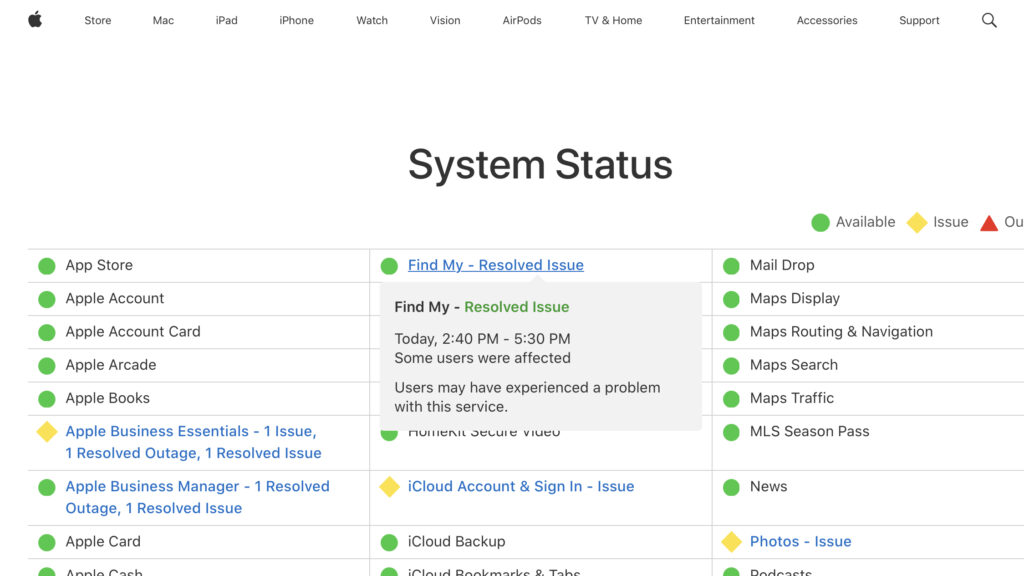Click the green dot beside iCloud Backup
The height and width of the screenshot is (576, 1024).
(x=389, y=541)
